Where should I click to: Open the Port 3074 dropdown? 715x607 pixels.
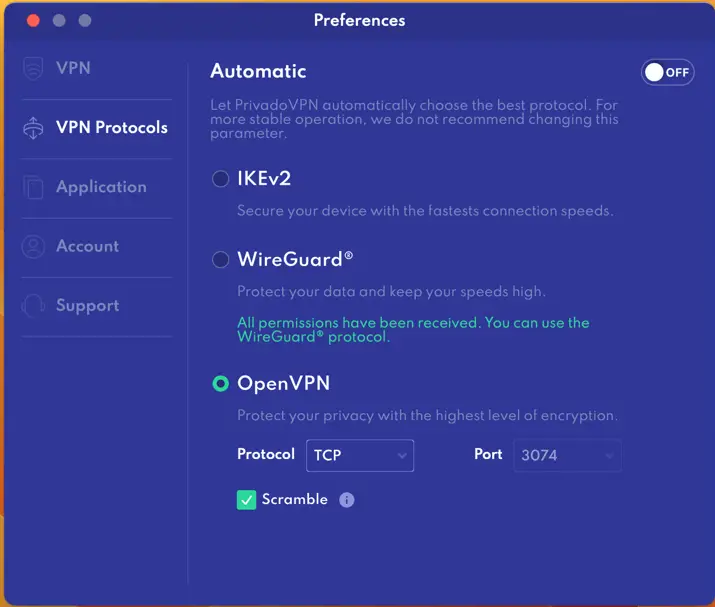pos(567,455)
